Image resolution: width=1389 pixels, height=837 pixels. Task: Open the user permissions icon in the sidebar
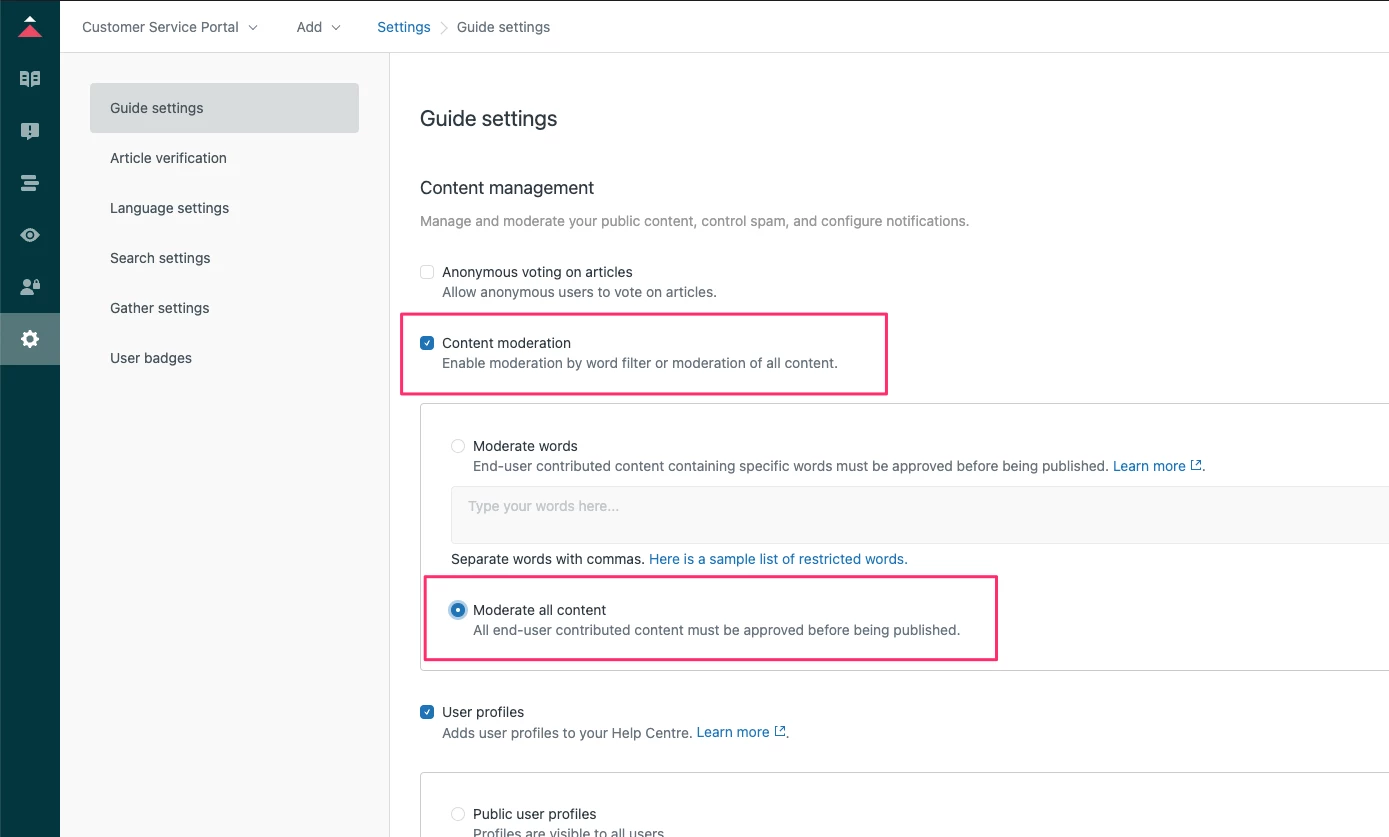pos(30,287)
